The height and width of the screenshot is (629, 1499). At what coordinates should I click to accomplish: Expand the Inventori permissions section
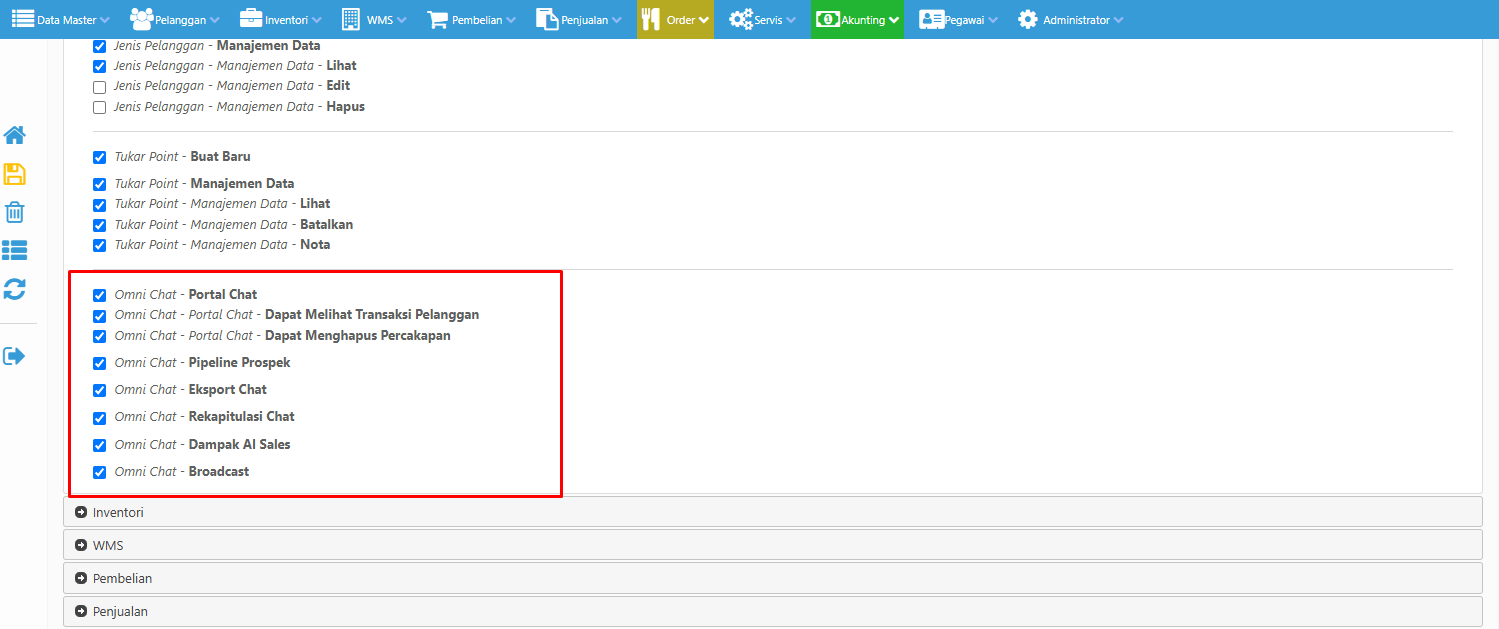click(x=772, y=512)
